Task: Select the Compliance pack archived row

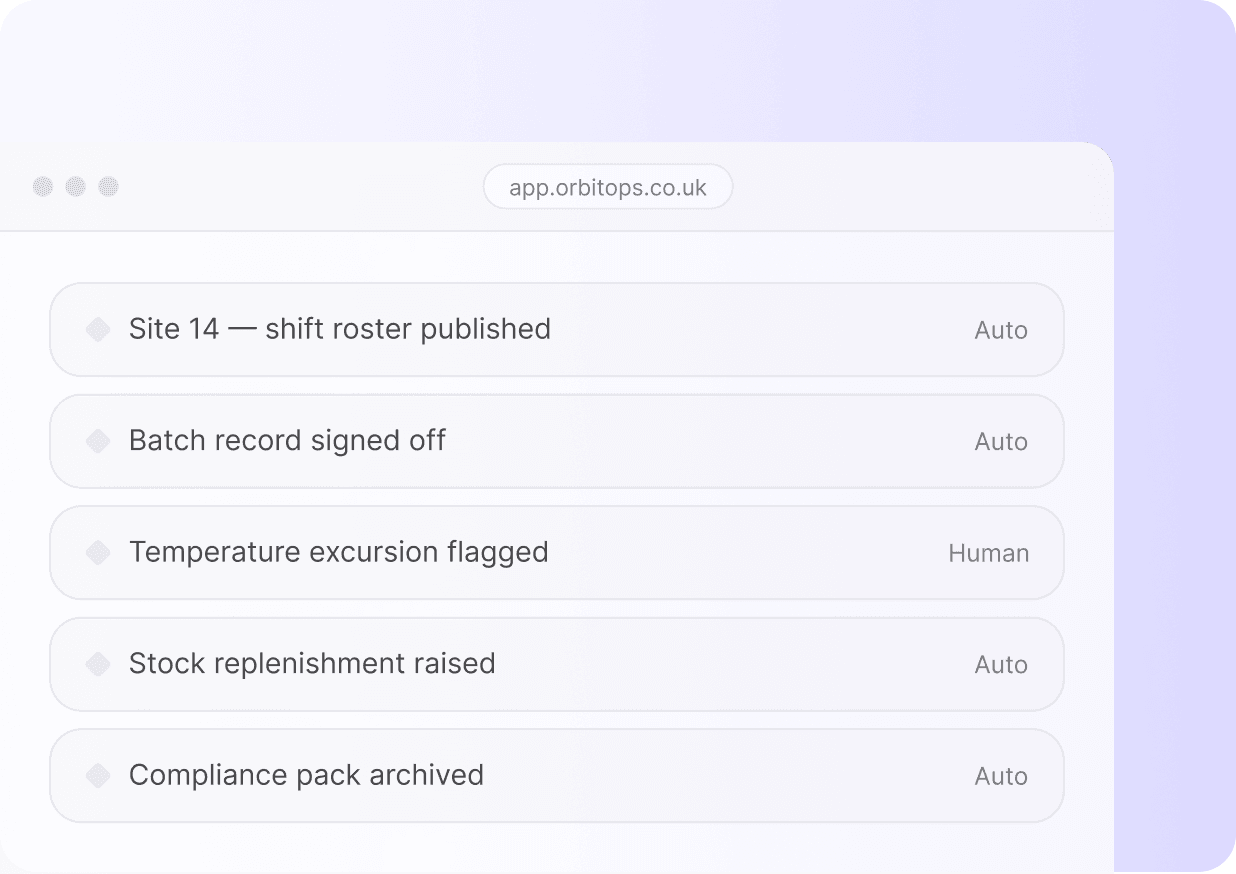Action: click(x=557, y=775)
